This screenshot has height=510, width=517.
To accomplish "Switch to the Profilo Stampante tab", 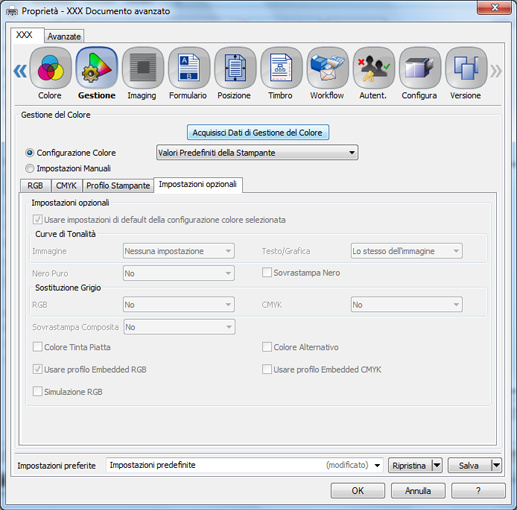I will [118, 186].
